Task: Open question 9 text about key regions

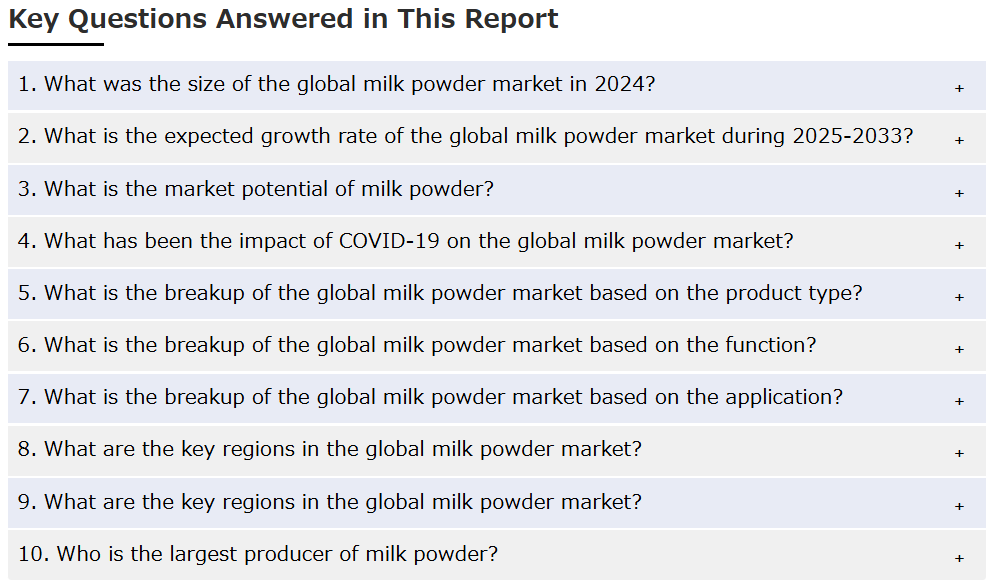Action: [329, 502]
